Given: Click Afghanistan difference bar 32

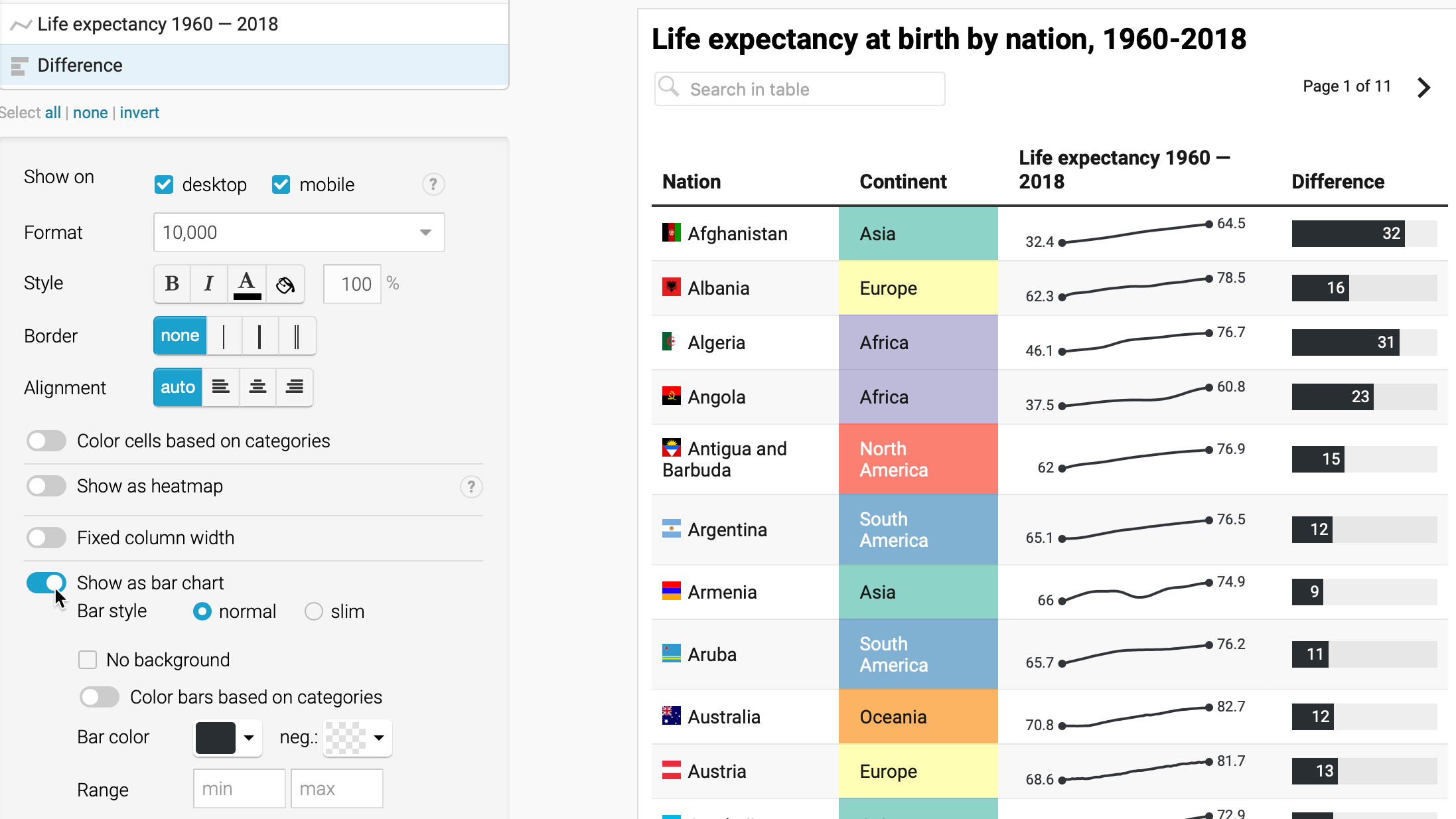Looking at the screenshot, I should point(1348,233).
